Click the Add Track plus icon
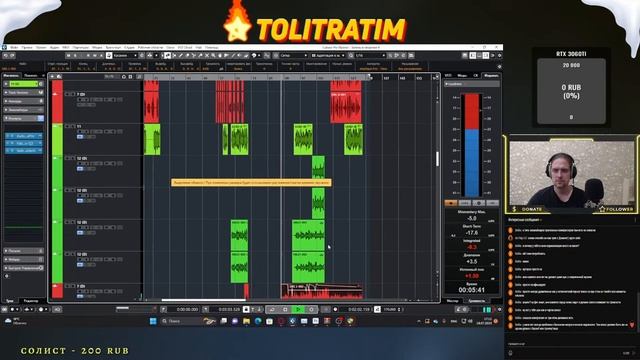This screenshot has height=360, width=640. coord(52,76)
